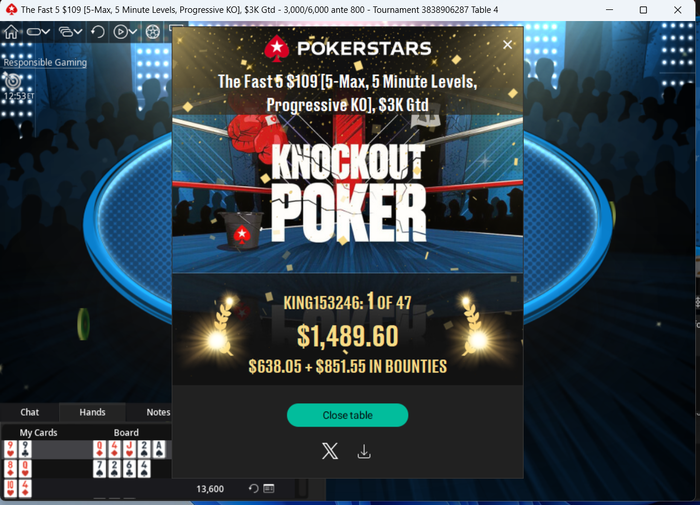Open the Notes tab

(x=158, y=412)
